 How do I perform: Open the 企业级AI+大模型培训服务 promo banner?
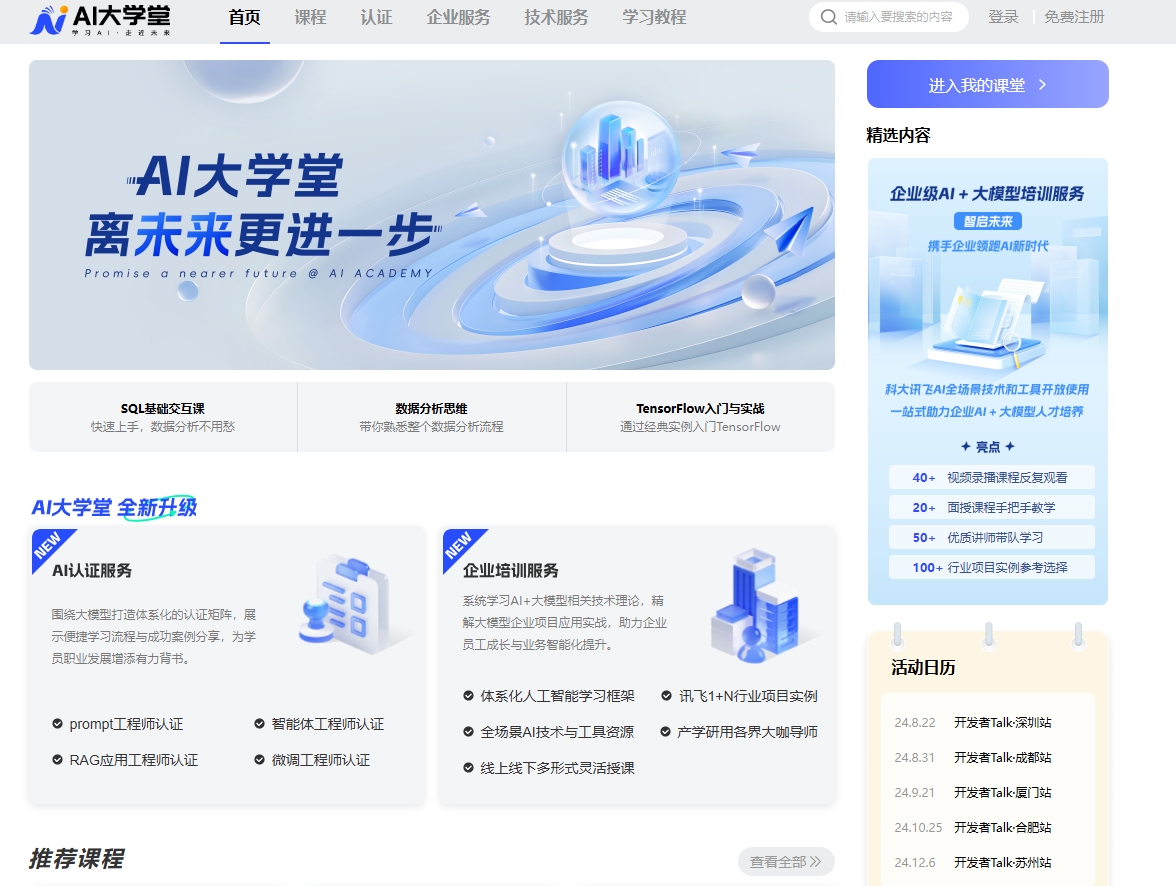pos(988,381)
